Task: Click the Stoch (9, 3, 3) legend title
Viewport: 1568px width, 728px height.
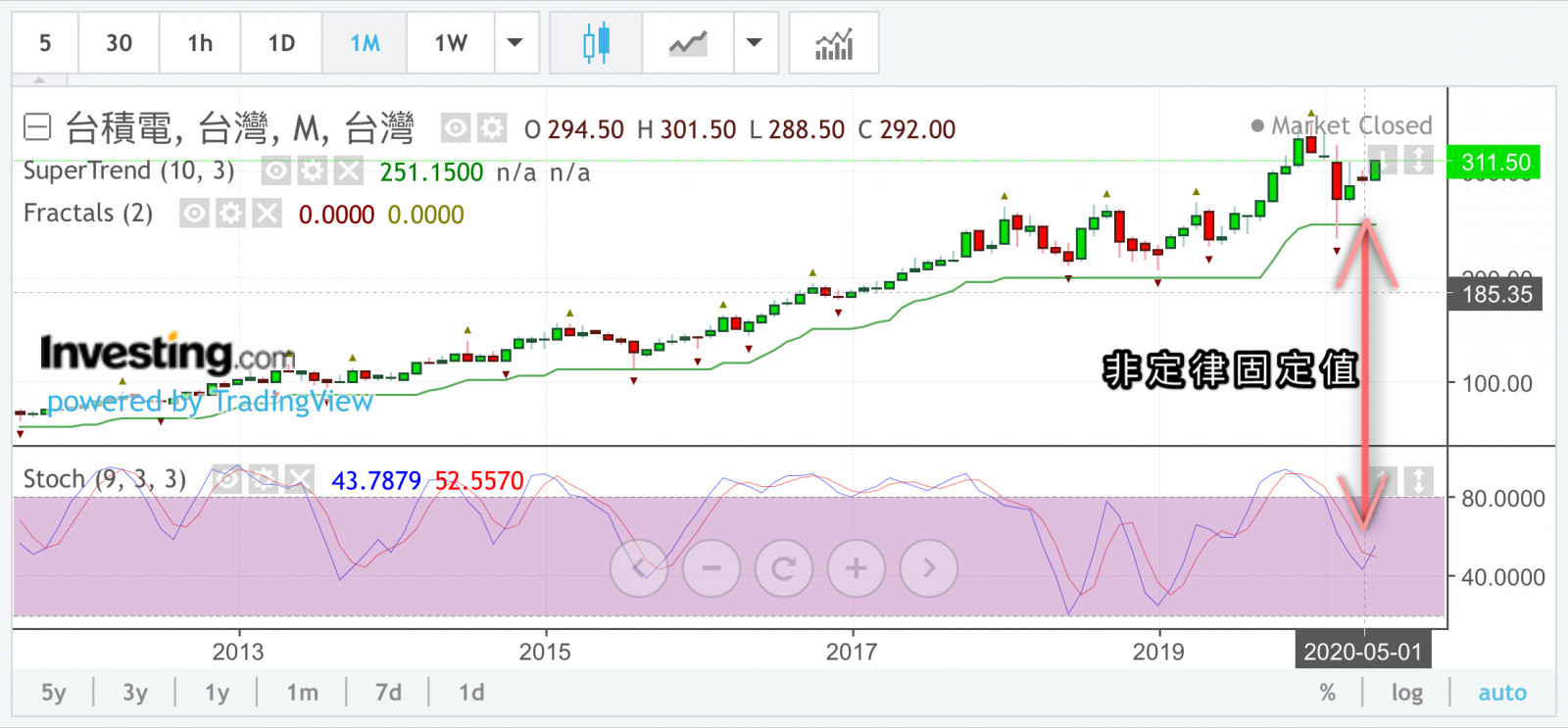Action: [x=105, y=479]
